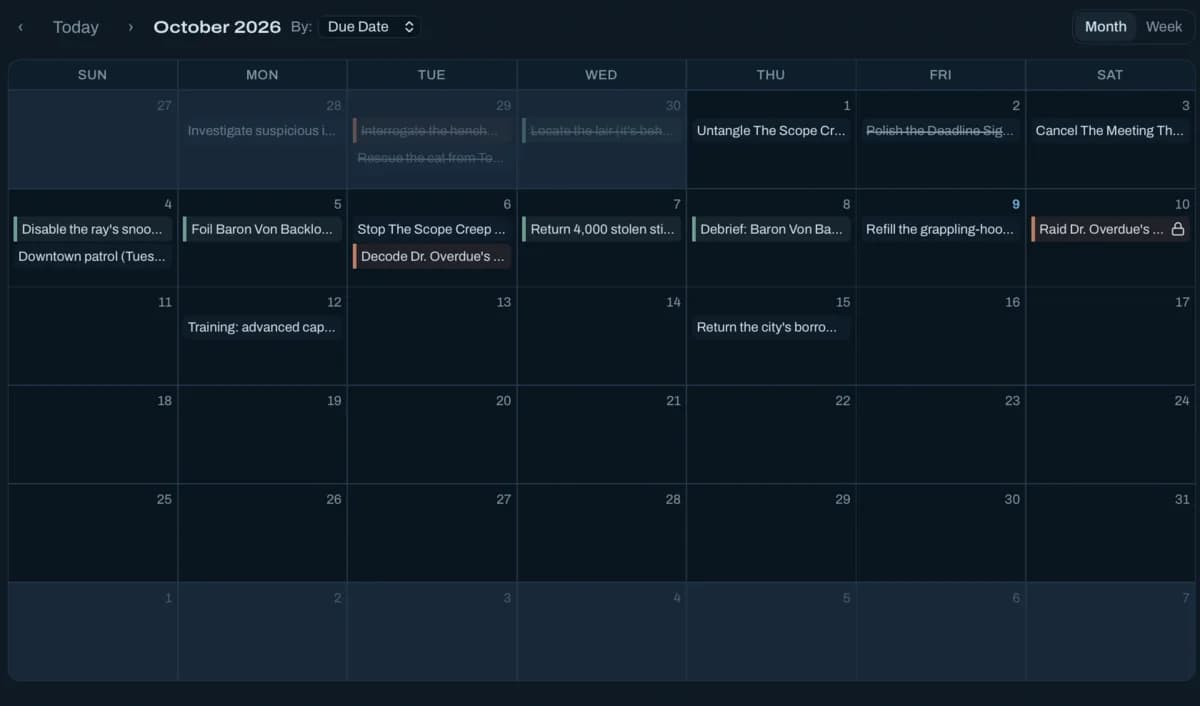
Task: Go to previous month with left chevron
Action: 21,27
